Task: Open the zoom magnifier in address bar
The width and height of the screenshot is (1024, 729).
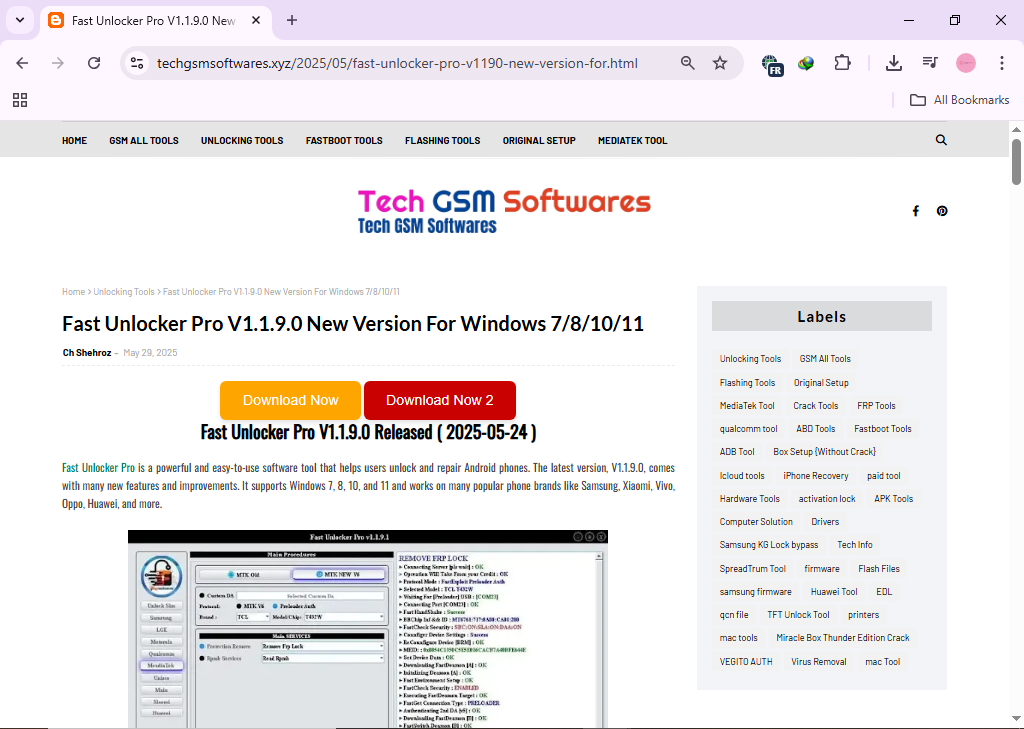Action: 688,63
